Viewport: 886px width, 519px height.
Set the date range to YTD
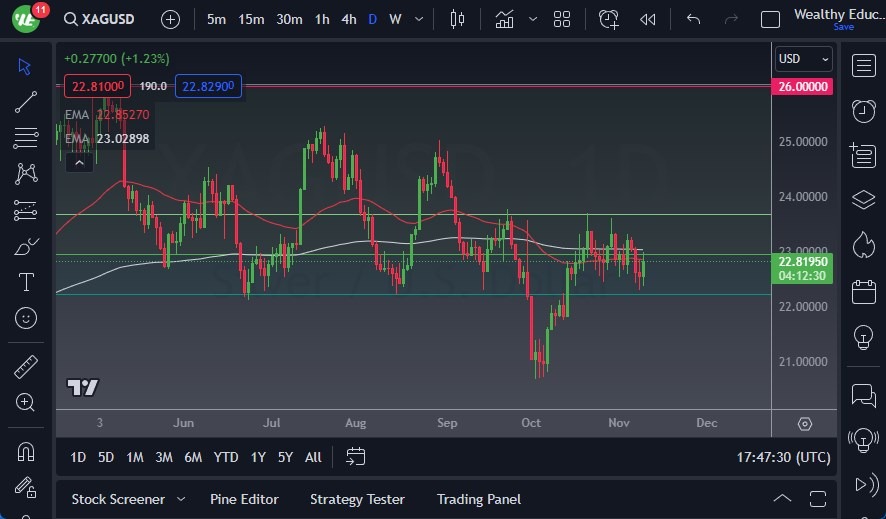tap(226, 457)
